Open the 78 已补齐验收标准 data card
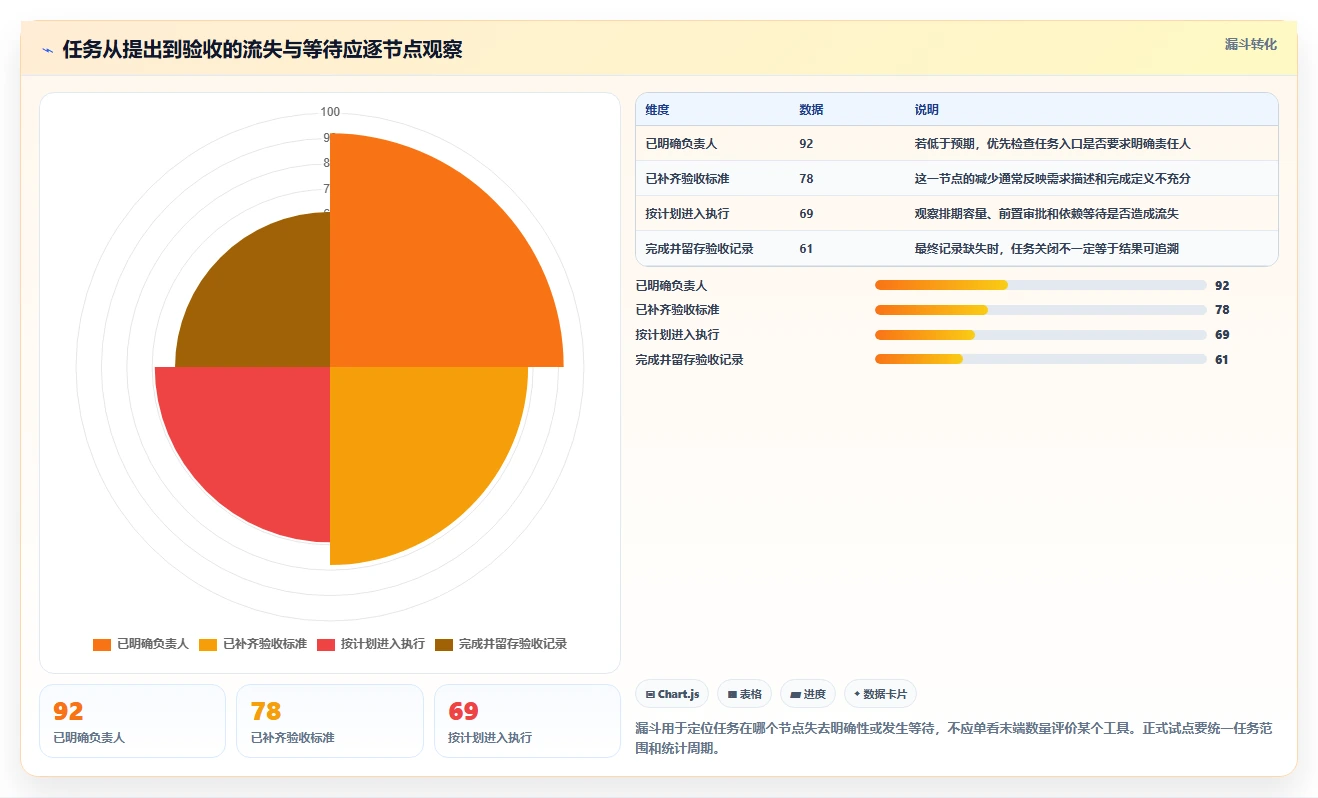This screenshot has width=1318, height=798. click(x=330, y=721)
